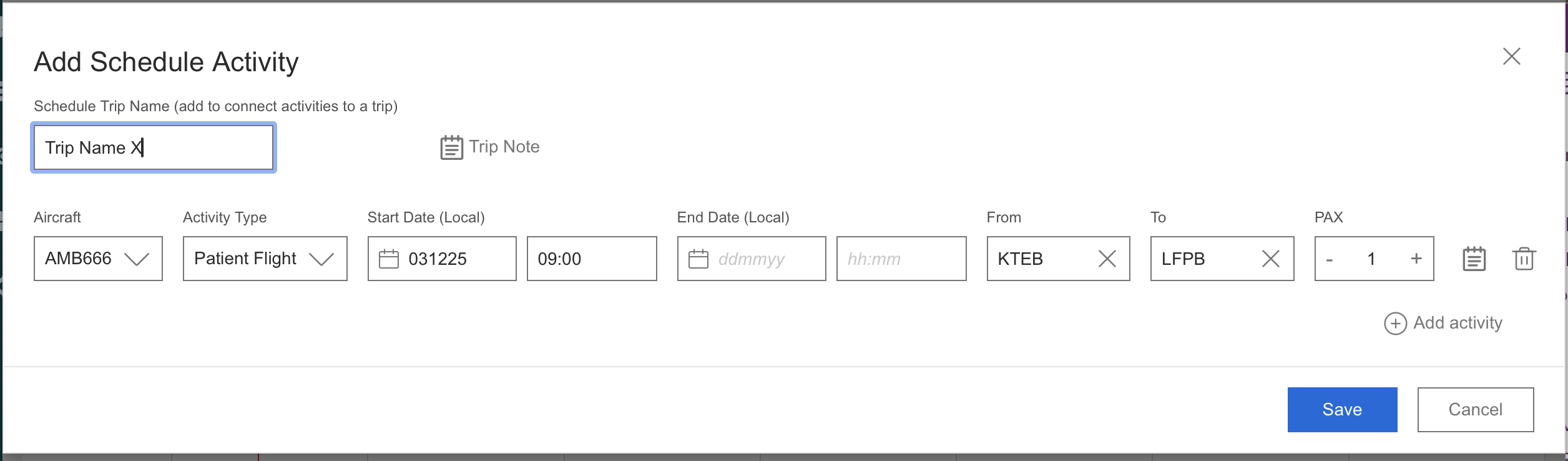Expand the Aircraft AMB666 dropdown

[136, 259]
